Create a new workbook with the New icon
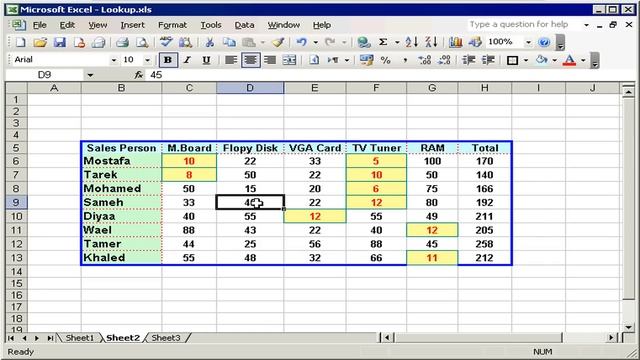The image size is (640, 360). coord(20,42)
